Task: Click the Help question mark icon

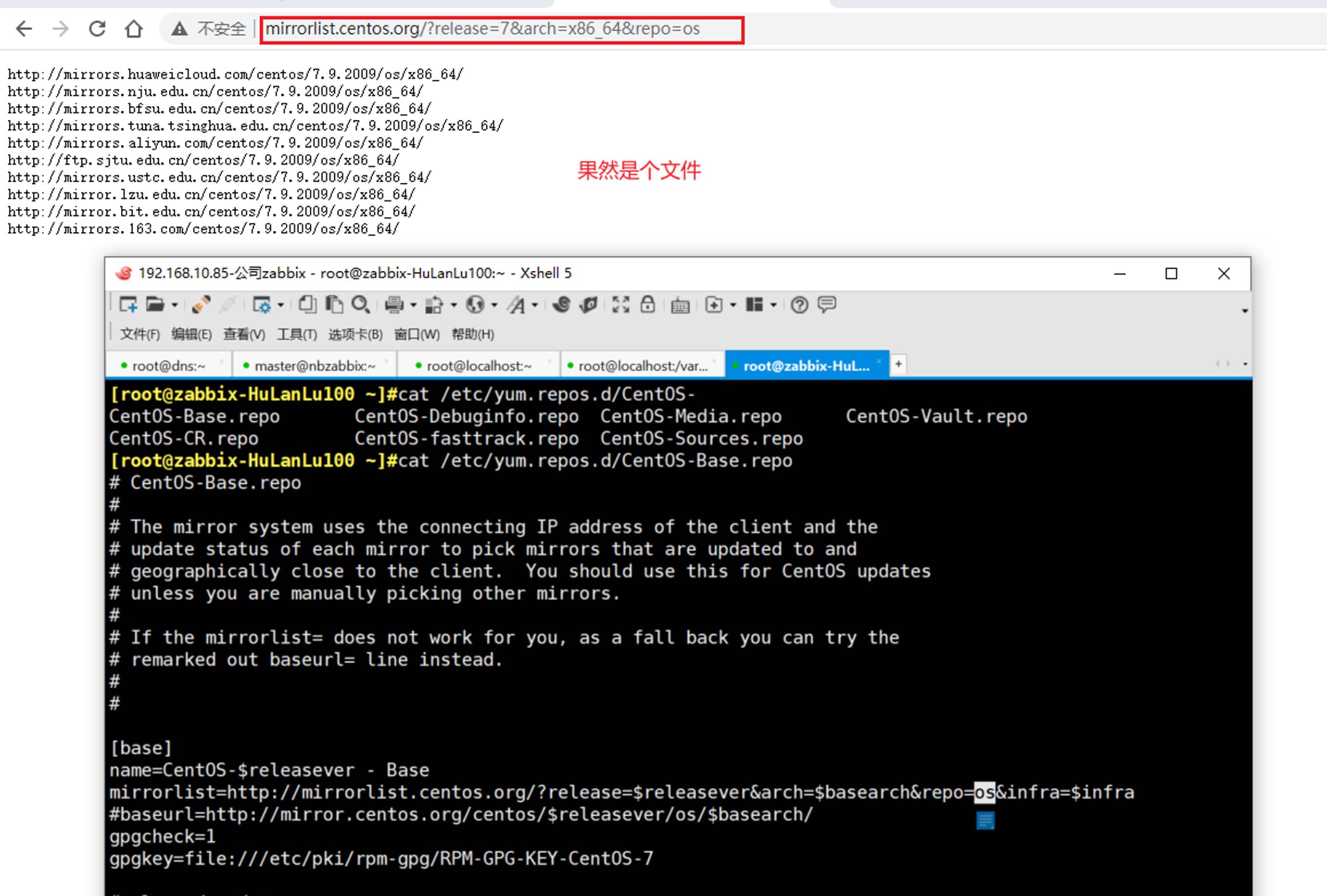Action: [799, 305]
